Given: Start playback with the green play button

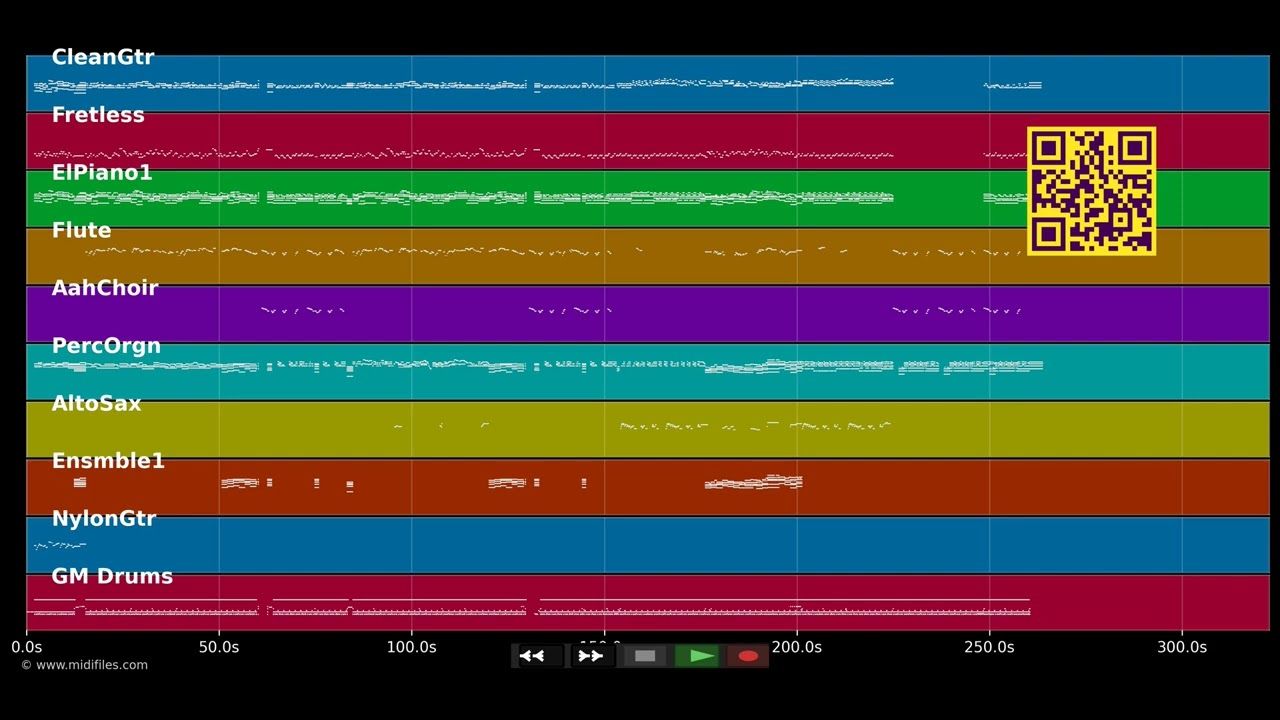Looking at the screenshot, I should point(697,656).
